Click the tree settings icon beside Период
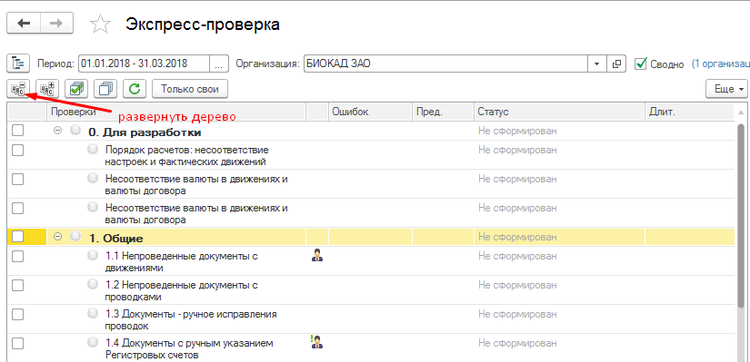750x362 pixels. pos(18,63)
